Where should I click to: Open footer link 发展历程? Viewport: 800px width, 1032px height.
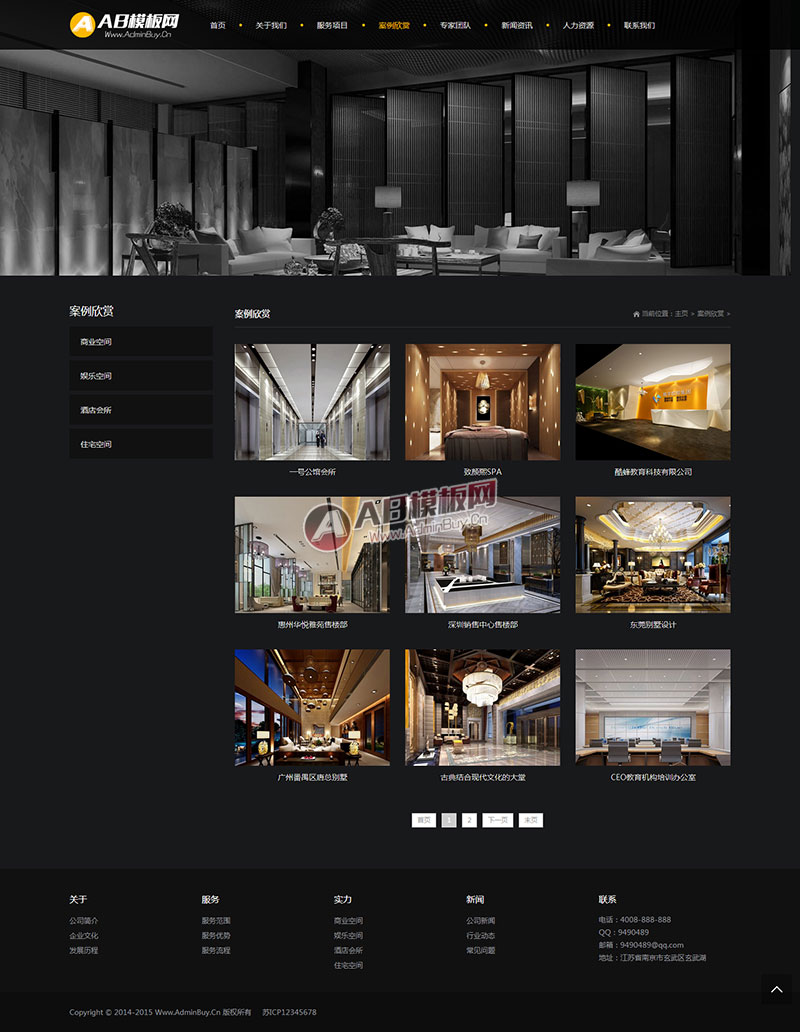click(84, 950)
